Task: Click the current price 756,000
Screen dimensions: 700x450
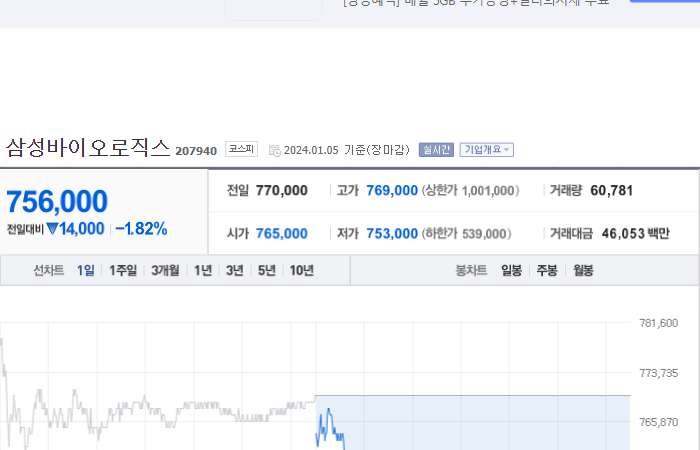Action: pos(57,201)
